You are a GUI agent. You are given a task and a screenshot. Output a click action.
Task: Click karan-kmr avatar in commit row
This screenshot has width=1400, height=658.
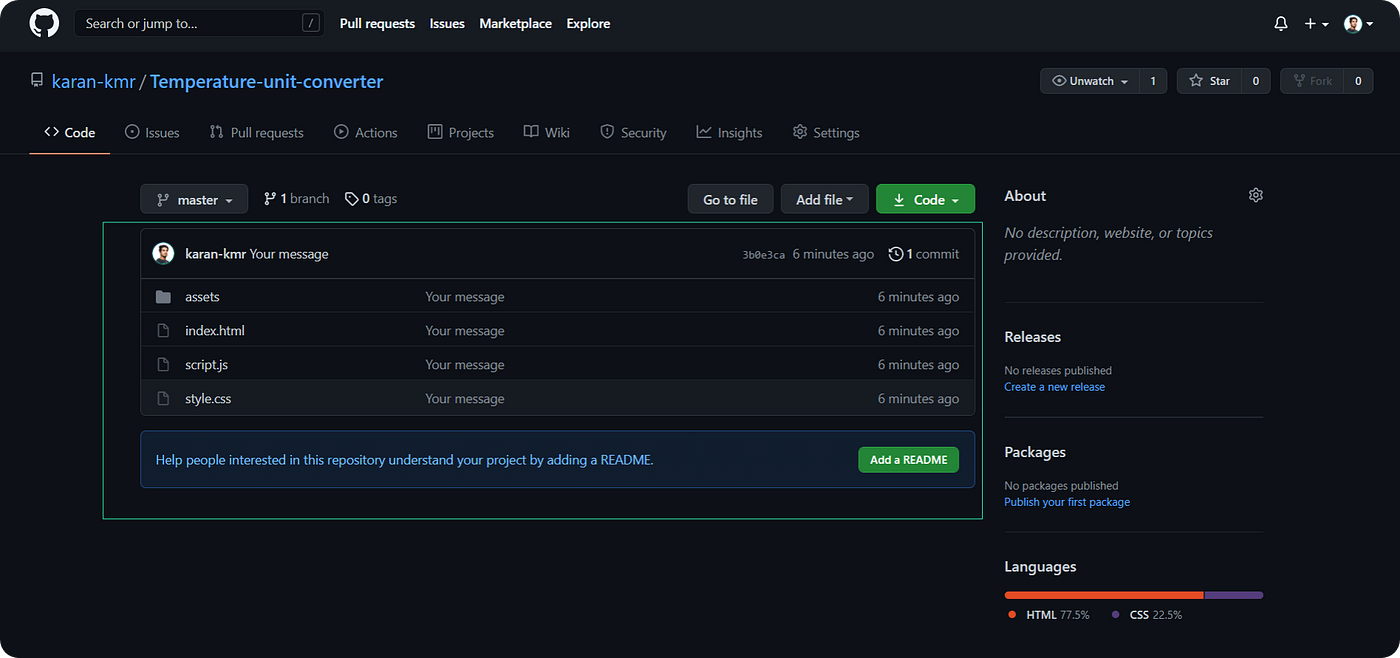(163, 254)
